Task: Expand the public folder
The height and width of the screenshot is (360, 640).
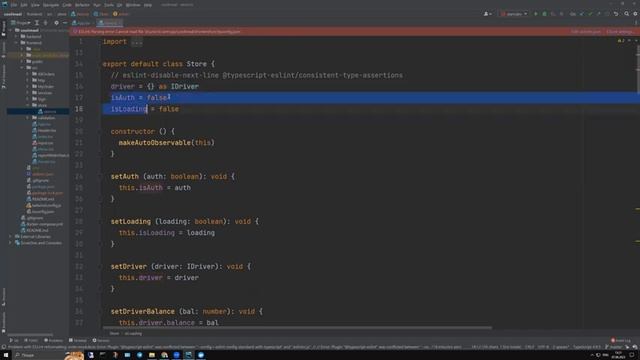Action: coord(22,61)
